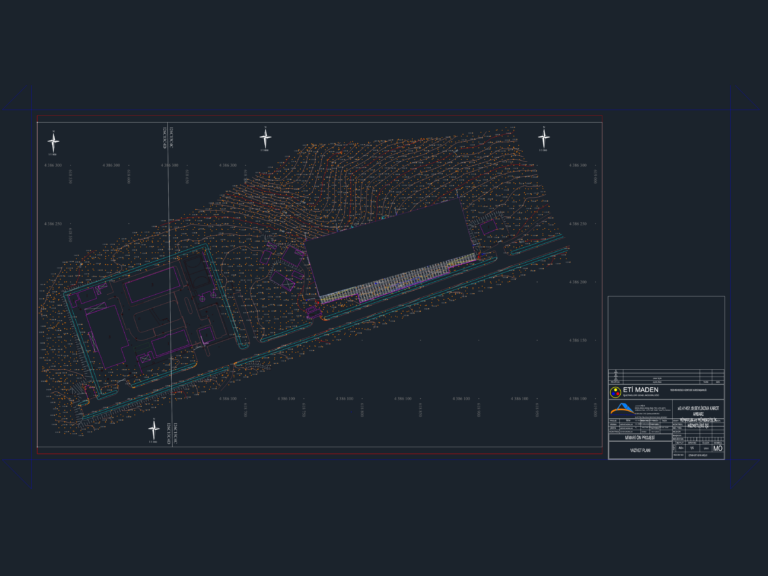
Task: Click the 4 386 150 grid coordinate label
Action: tap(577, 340)
